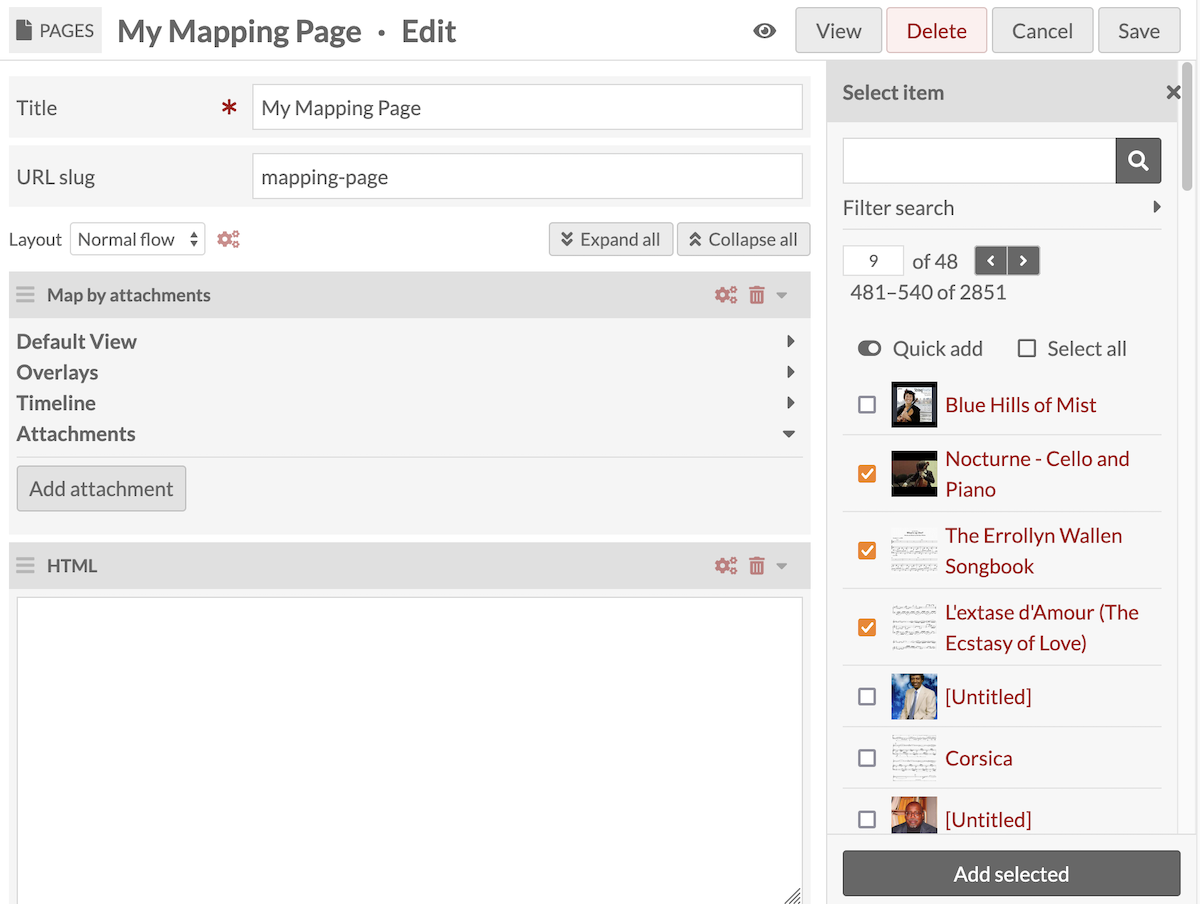Expand the Default View section
The image size is (1200, 904).
(x=406, y=341)
